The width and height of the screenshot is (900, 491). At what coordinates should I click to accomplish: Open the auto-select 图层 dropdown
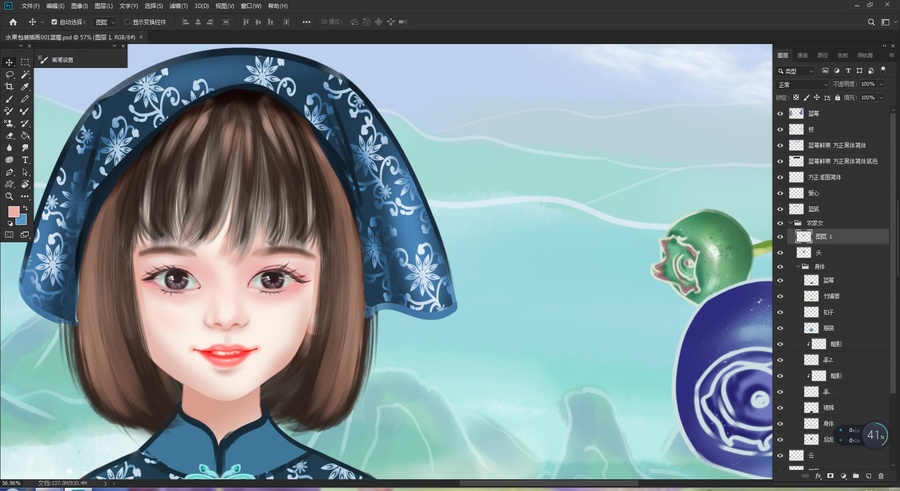[104, 22]
